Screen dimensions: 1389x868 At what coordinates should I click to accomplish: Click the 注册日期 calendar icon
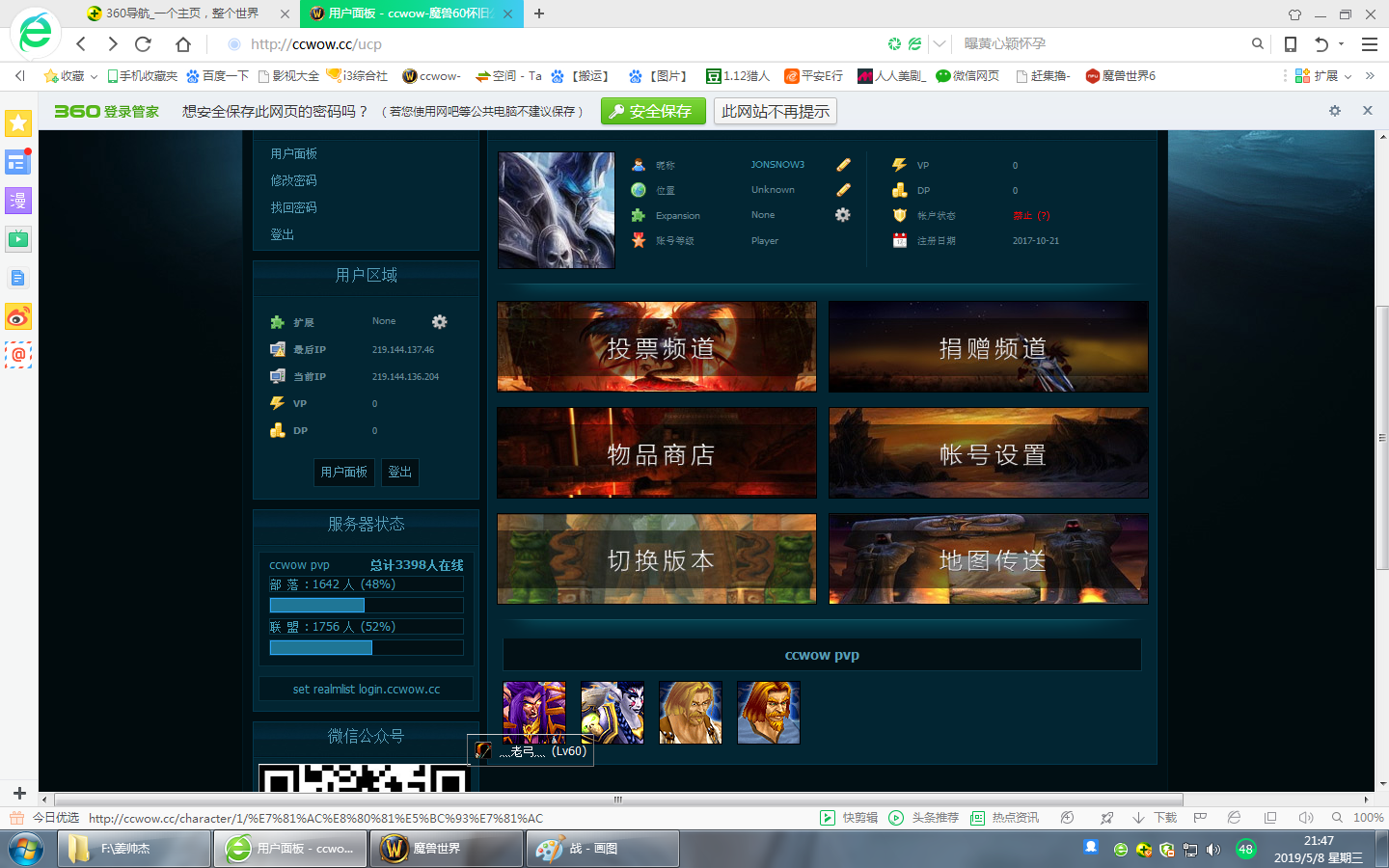coord(900,239)
